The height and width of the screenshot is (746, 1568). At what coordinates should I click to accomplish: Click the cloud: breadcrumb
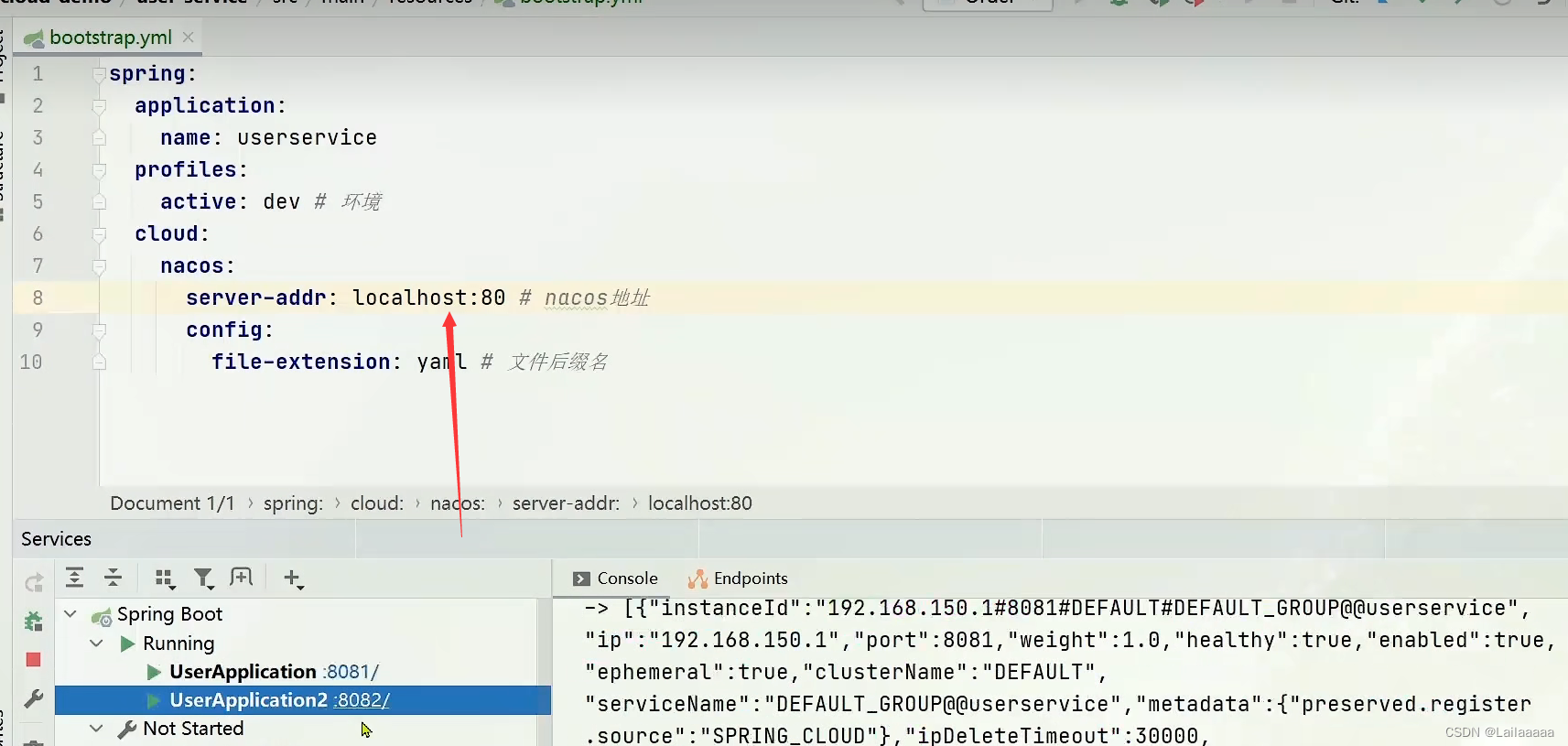[377, 503]
